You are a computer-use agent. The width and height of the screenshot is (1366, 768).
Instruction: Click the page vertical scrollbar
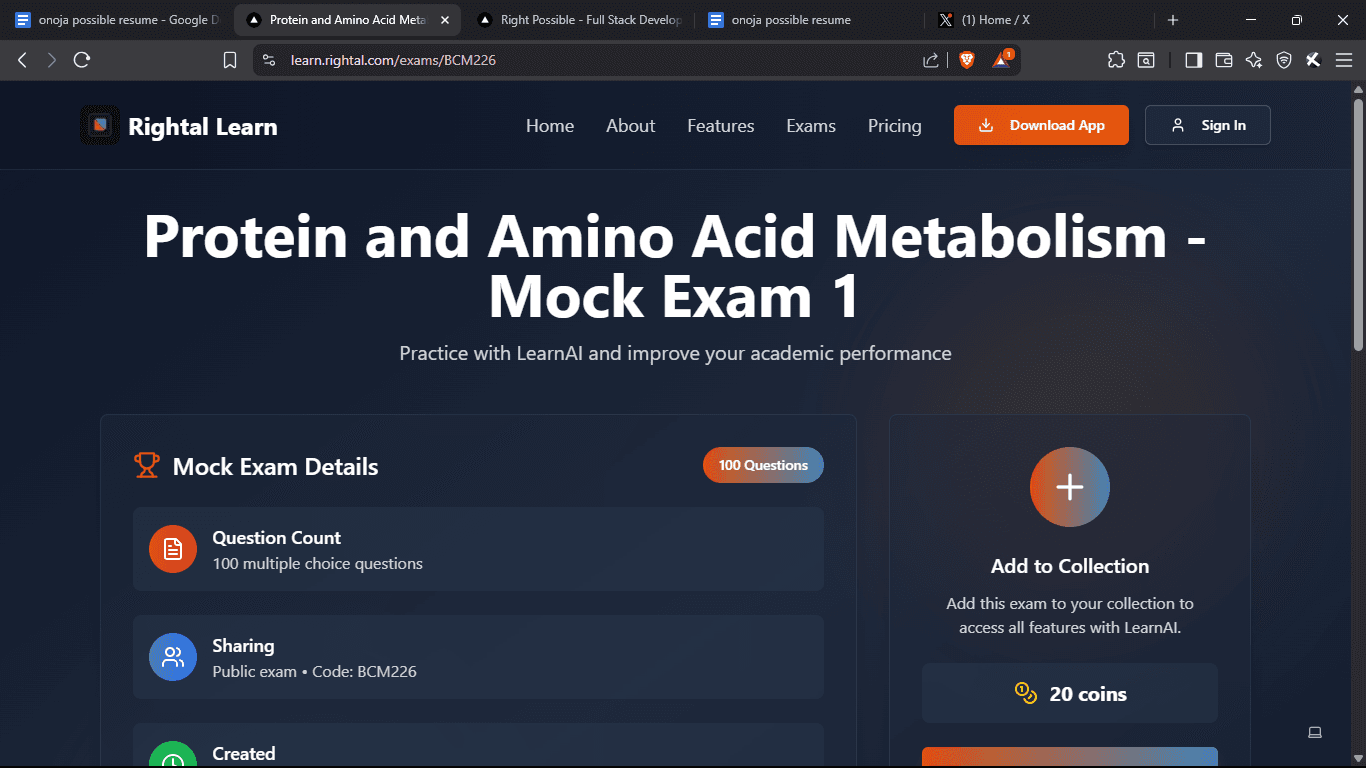[x=1358, y=225]
